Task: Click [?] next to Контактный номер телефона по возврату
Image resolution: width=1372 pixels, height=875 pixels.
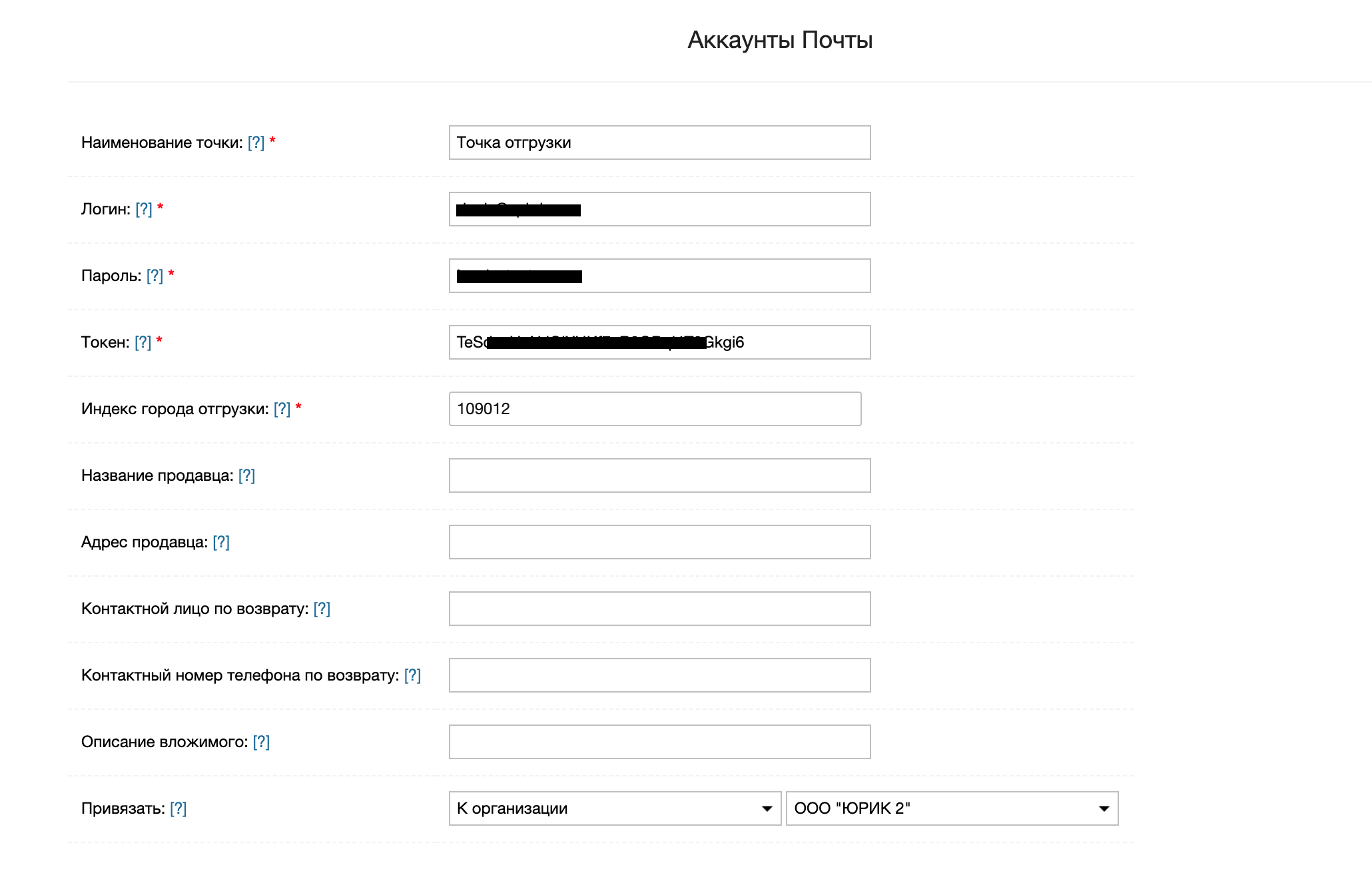Action: (x=412, y=675)
